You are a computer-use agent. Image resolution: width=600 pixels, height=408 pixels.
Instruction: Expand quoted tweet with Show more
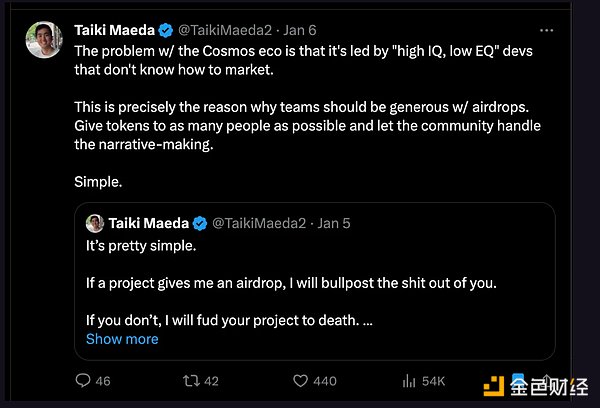[122, 339]
